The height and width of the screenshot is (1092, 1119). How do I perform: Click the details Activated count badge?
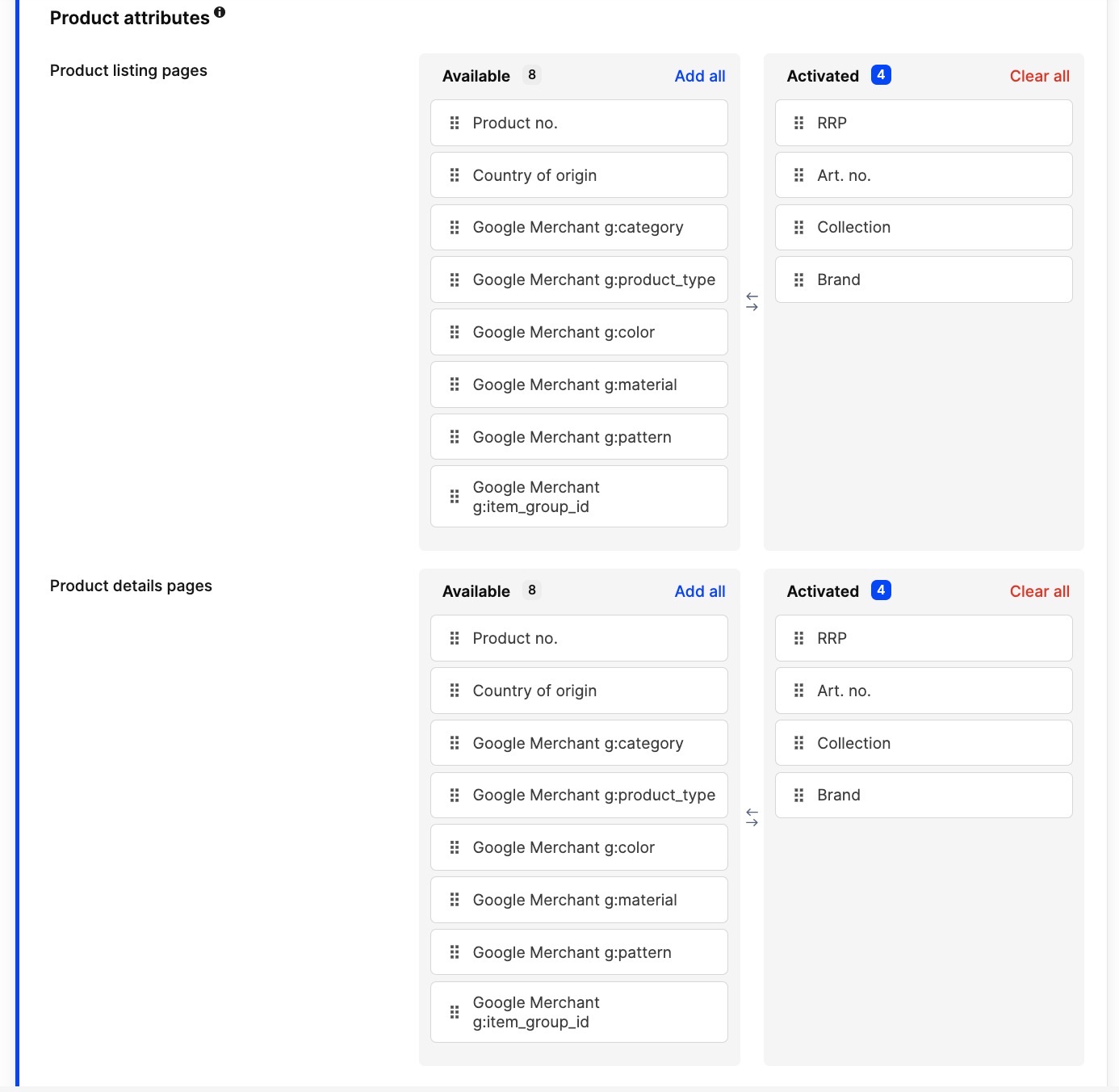(881, 590)
